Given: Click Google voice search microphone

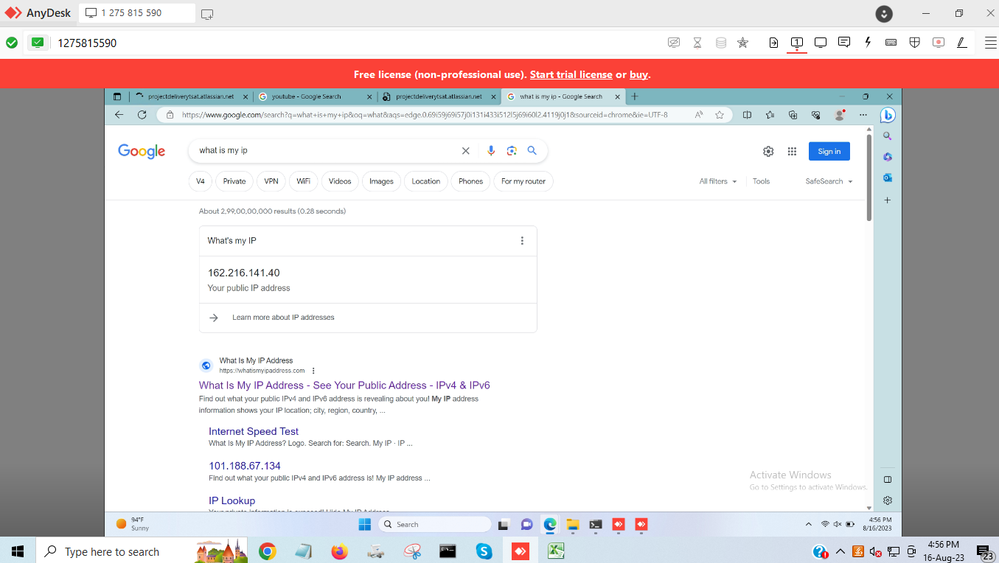Looking at the screenshot, I should coord(491,151).
